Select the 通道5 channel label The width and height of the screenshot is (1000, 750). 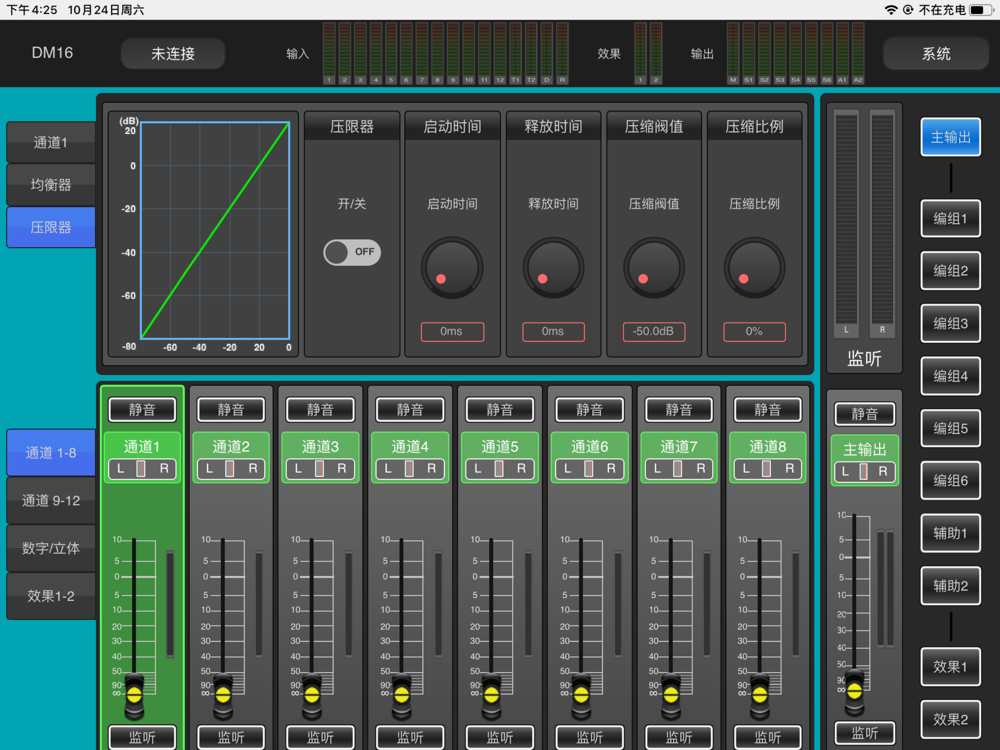500,447
